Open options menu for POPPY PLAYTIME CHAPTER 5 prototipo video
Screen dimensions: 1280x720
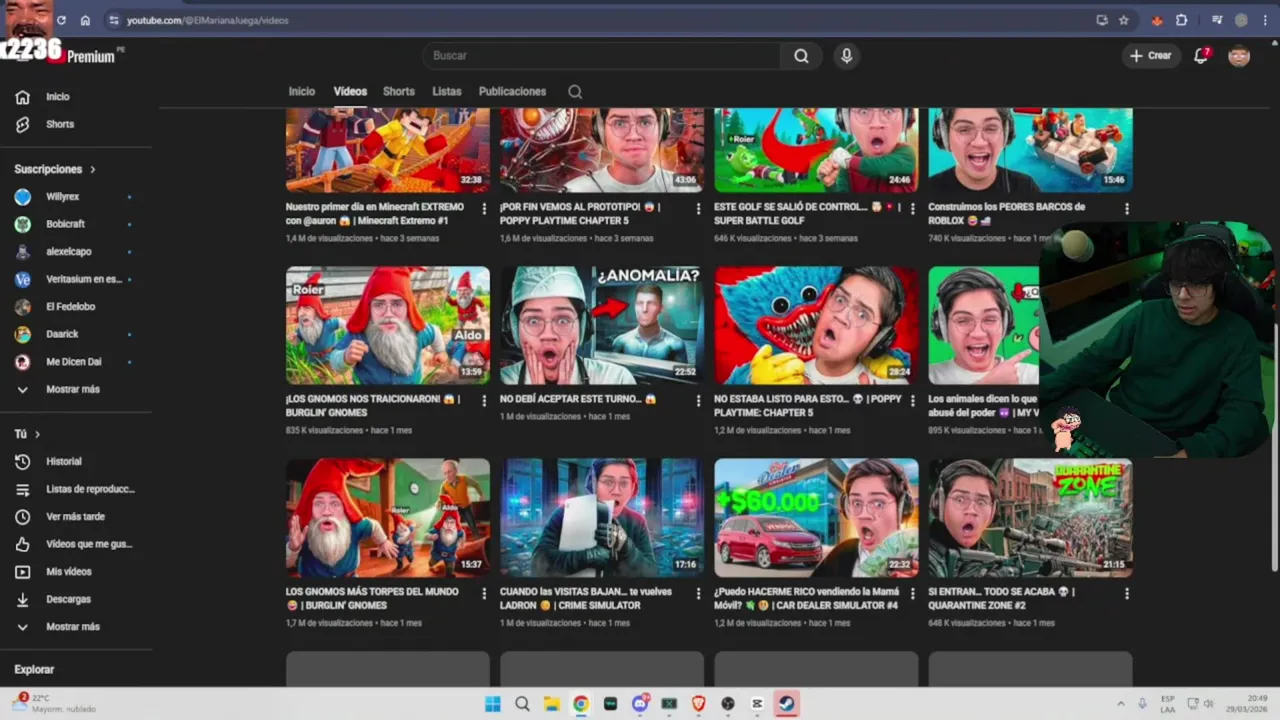(x=698, y=209)
